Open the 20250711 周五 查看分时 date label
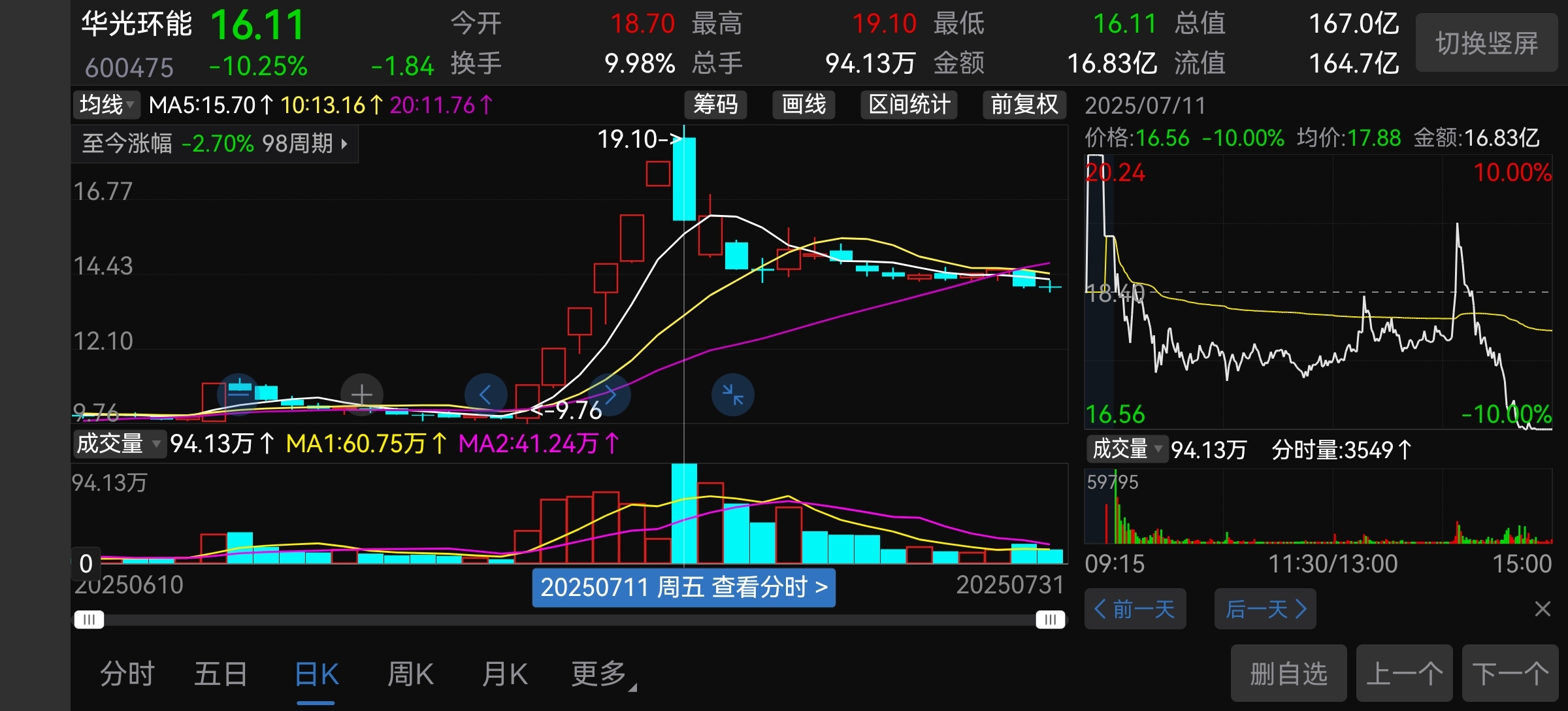 (x=683, y=587)
